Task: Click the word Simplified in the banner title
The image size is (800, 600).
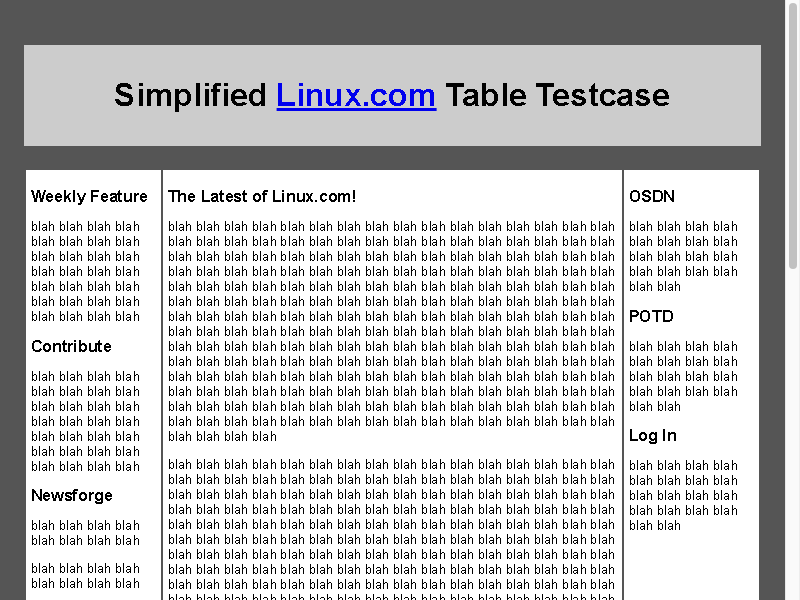Action: [190, 95]
